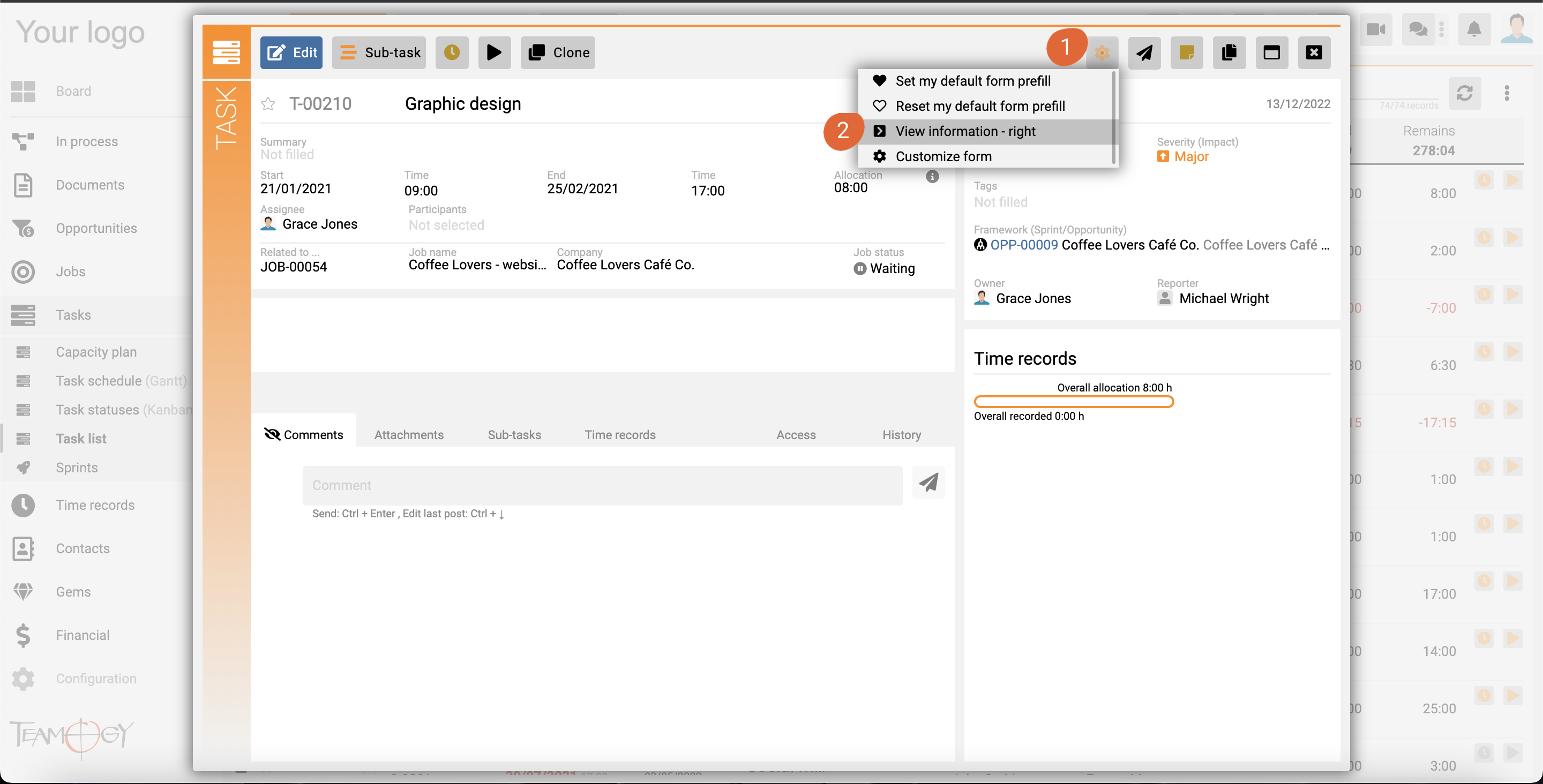Open the History tab
The height and width of the screenshot is (784, 1543).
coord(902,435)
